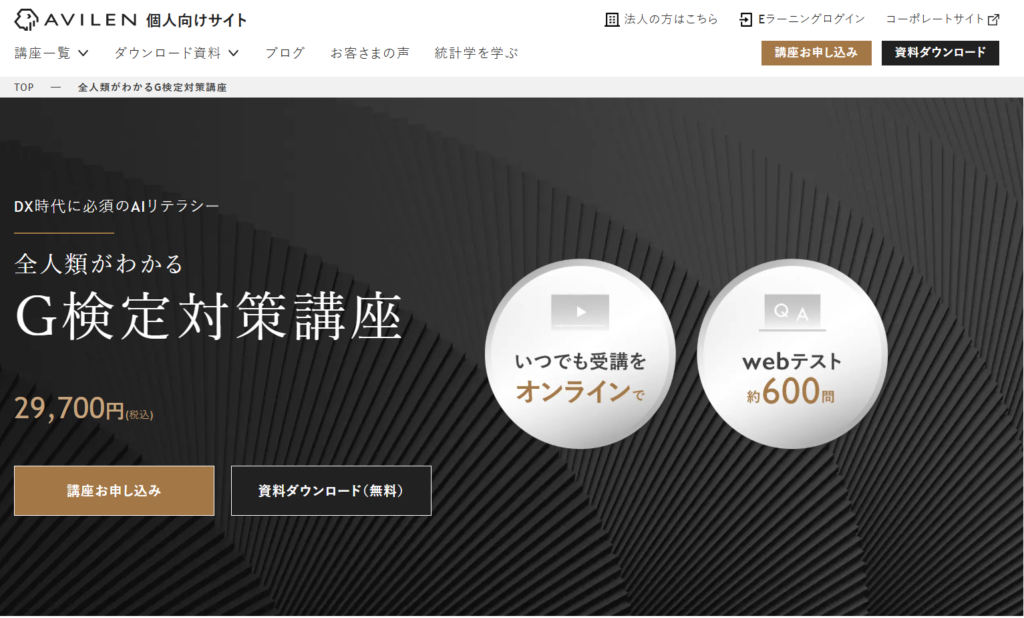Open the お客さまの声 menu item
Image resolution: width=1024 pixels, height=618 pixels.
pyautogui.click(x=369, y=53)
